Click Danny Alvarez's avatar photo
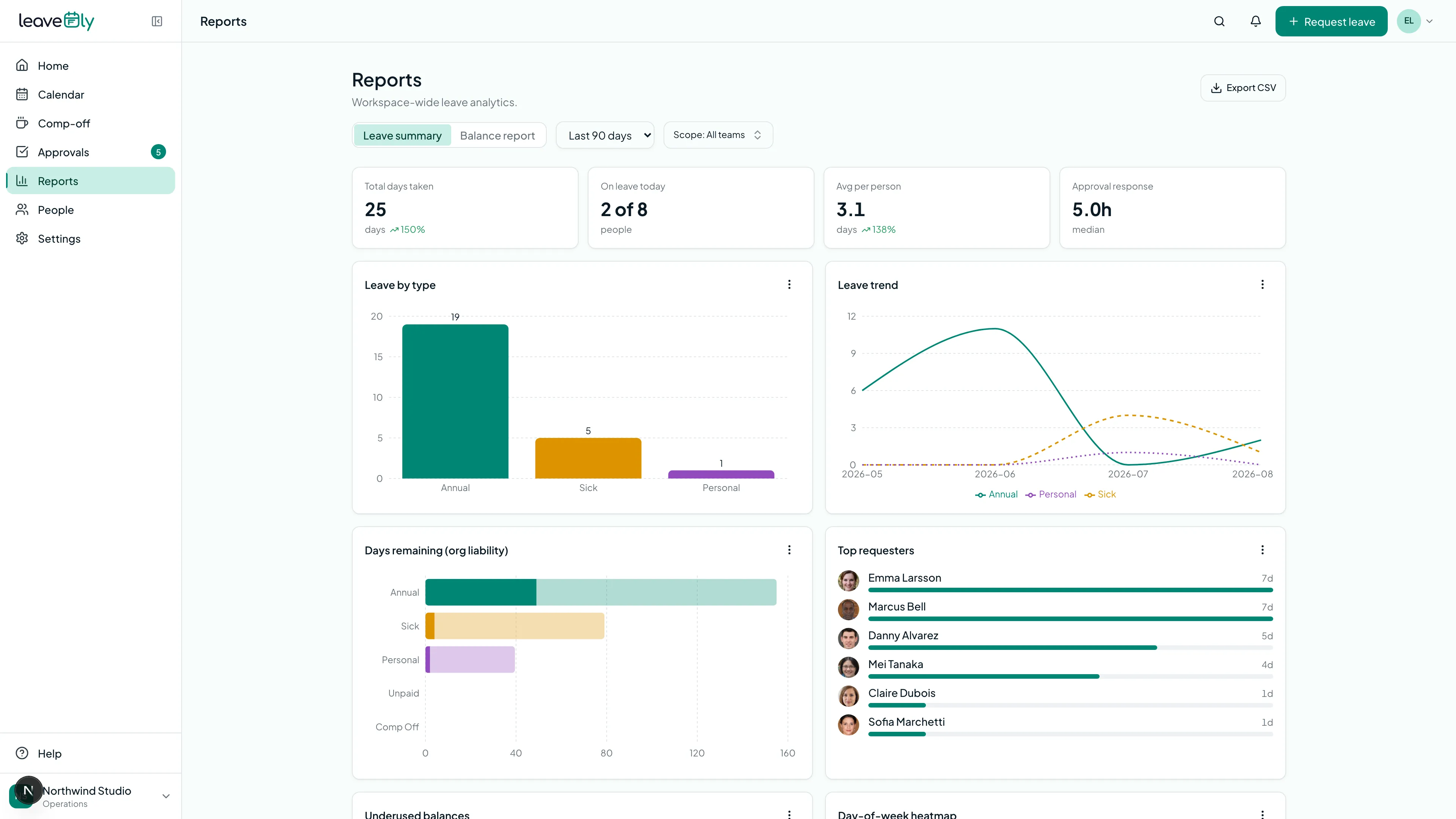Viewport: 1456px width, 819px height. (x=849, y=639)
